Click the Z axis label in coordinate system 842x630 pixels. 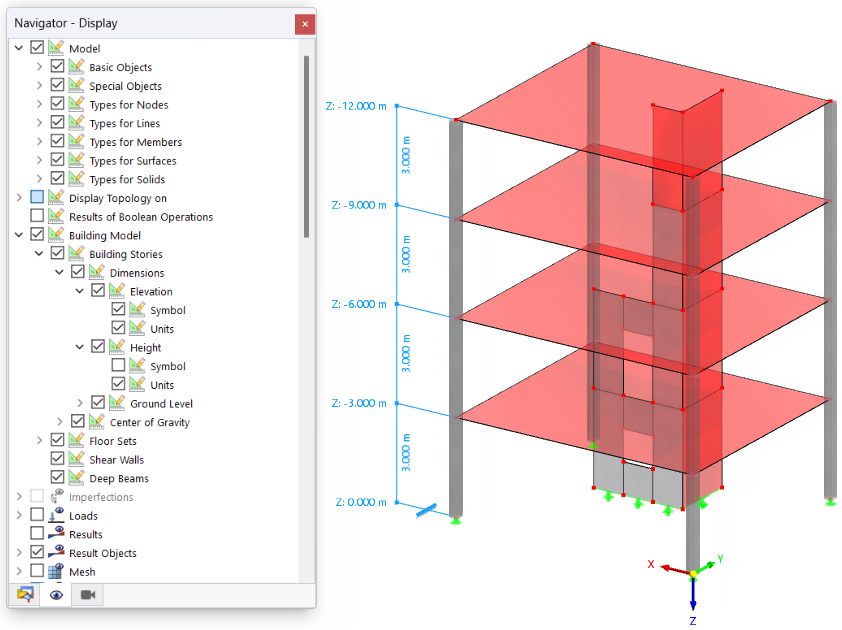(x=693, y=621)
